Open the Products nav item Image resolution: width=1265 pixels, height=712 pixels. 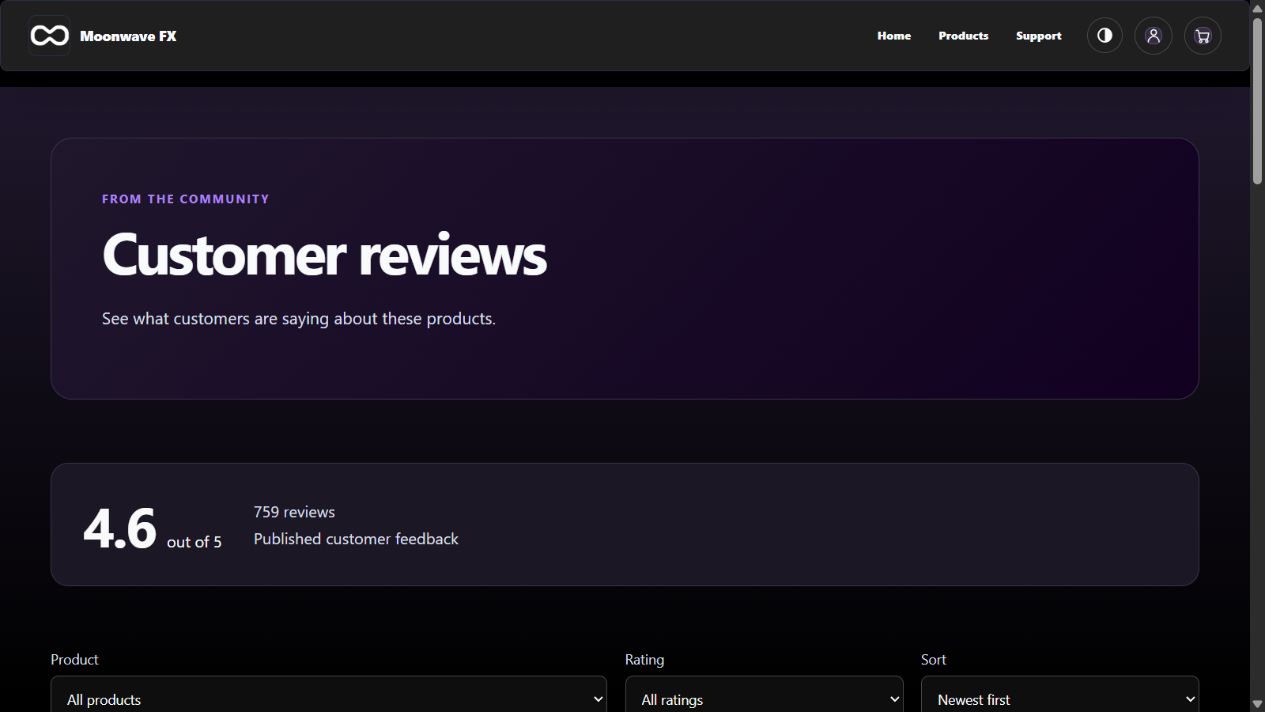coord(963,36)
